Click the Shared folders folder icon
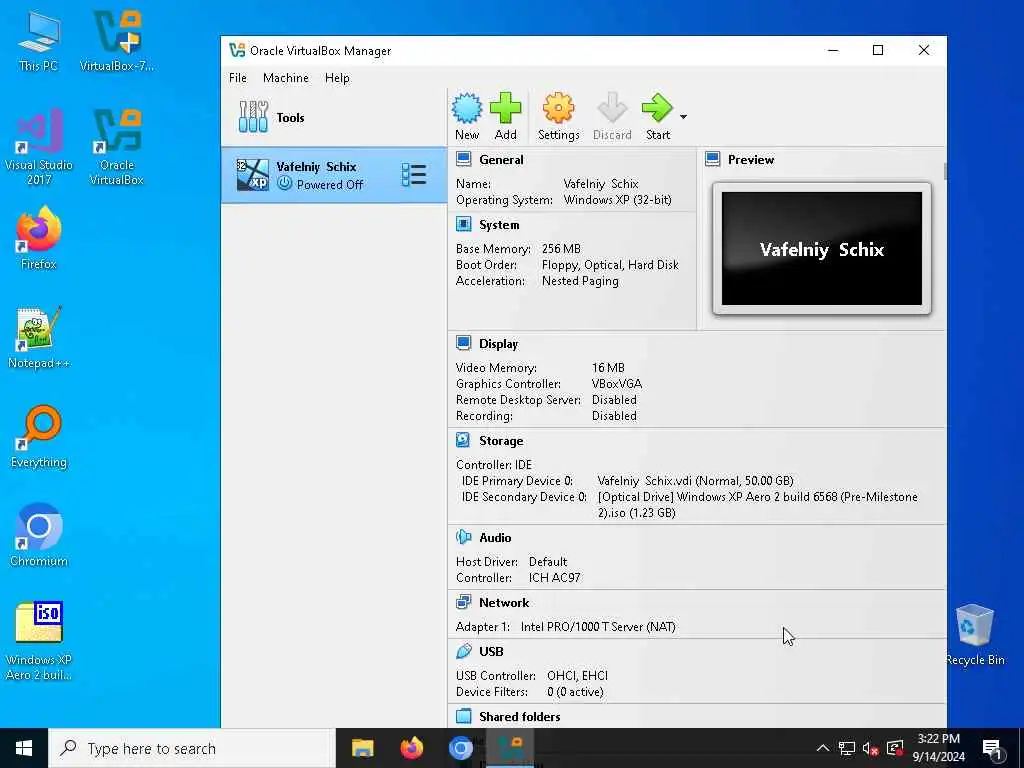This screenshot has width=1024, height=768. (x=464, y=716)
